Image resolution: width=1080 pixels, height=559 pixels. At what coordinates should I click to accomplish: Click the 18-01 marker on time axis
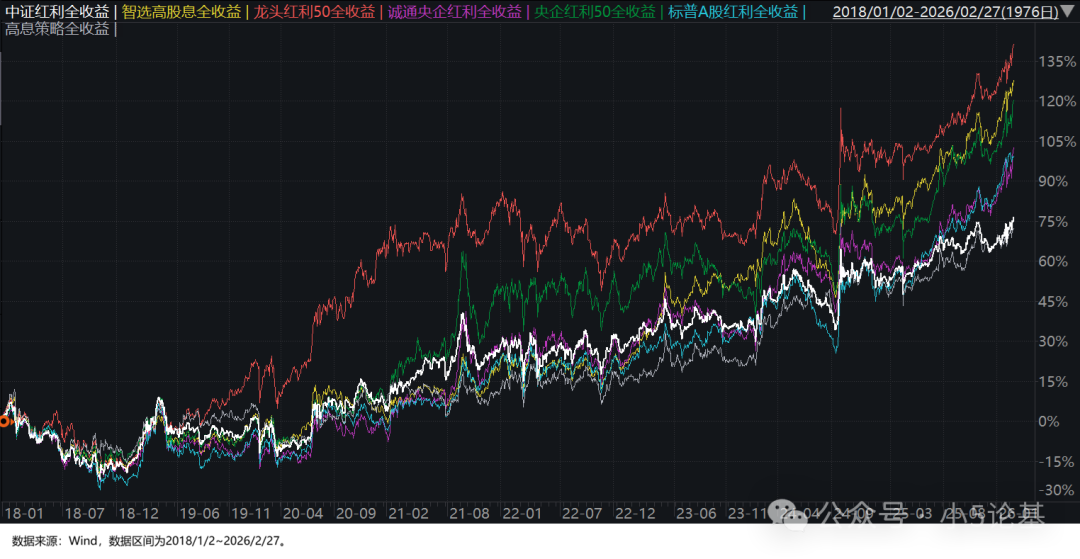[25, 513]
